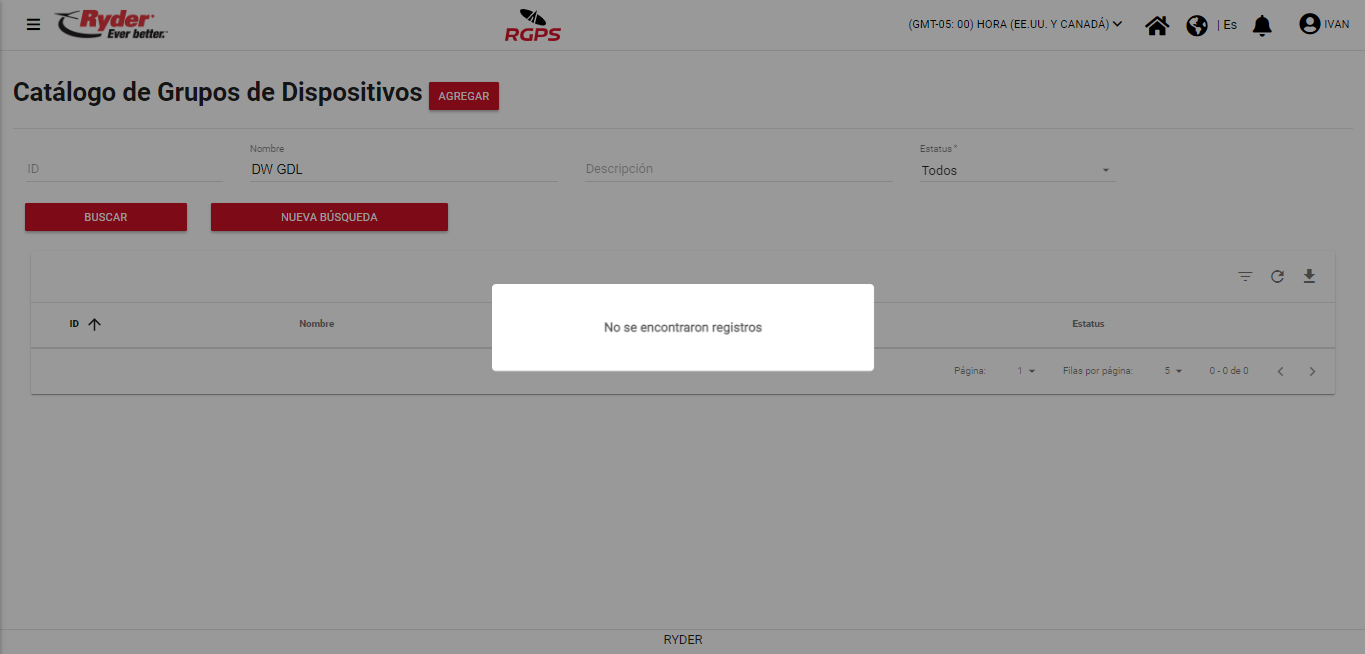Go to previous results page

tap(1280, 371)
